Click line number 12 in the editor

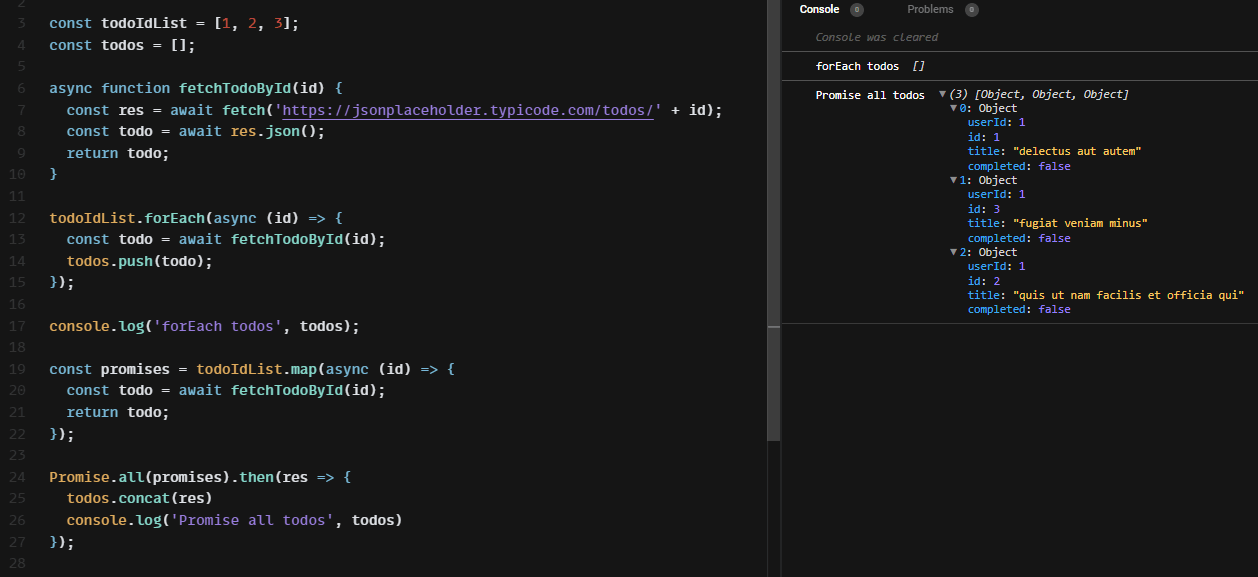[17, 217]
